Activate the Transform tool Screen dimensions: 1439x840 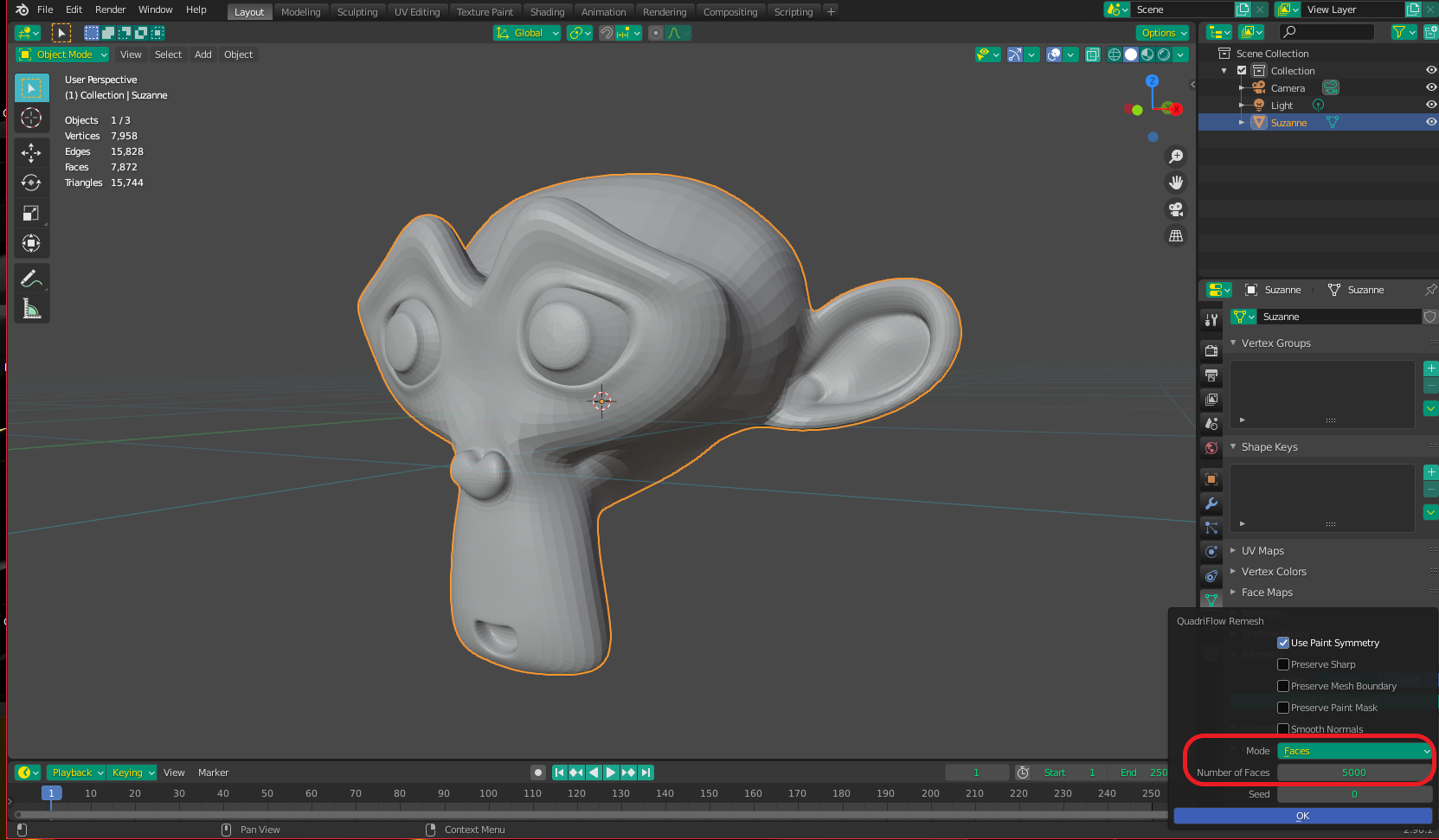coord(31,243)
